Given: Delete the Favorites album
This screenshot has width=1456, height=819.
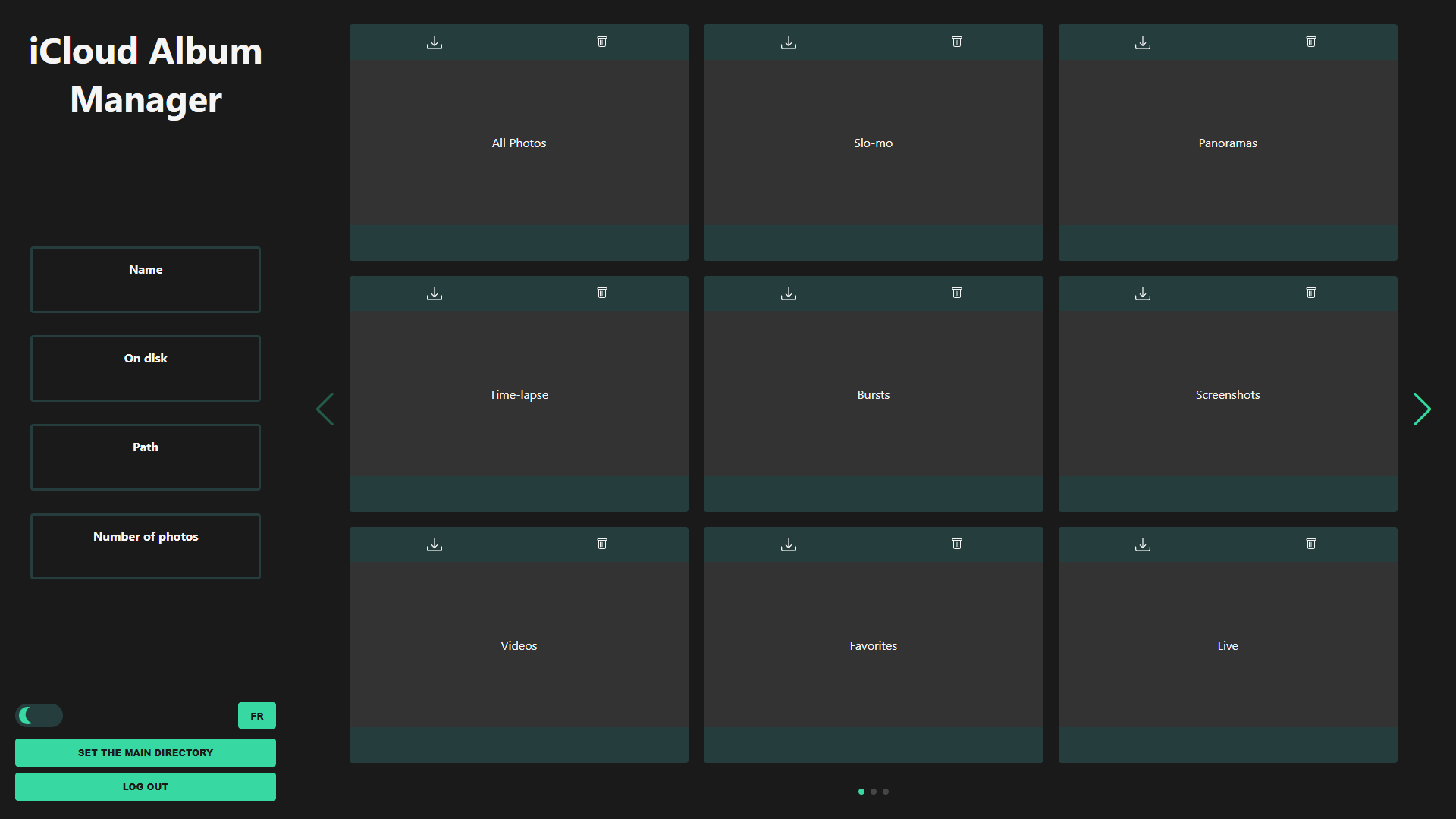Looking at the screenshot, I should click(x=957, y=544).
